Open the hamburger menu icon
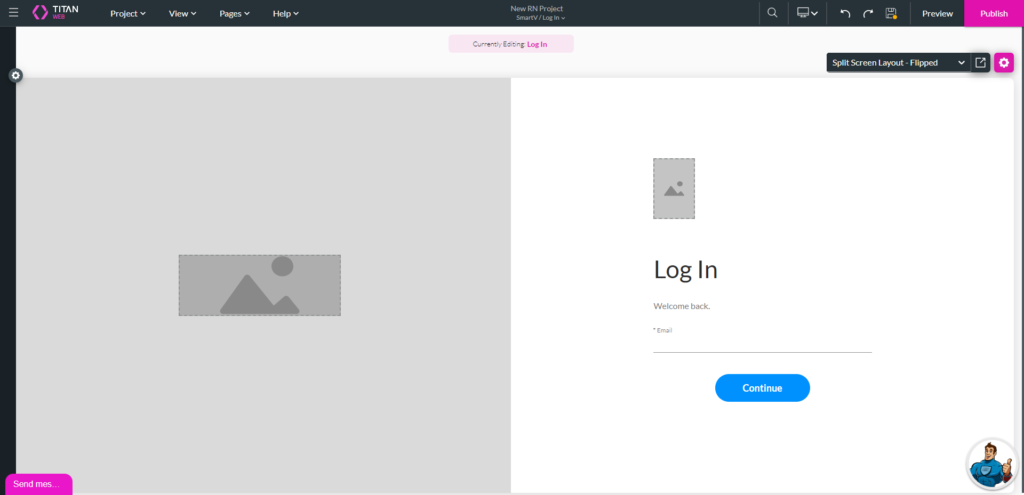This screenshot has width=1024, height=495. click(14, 12)
